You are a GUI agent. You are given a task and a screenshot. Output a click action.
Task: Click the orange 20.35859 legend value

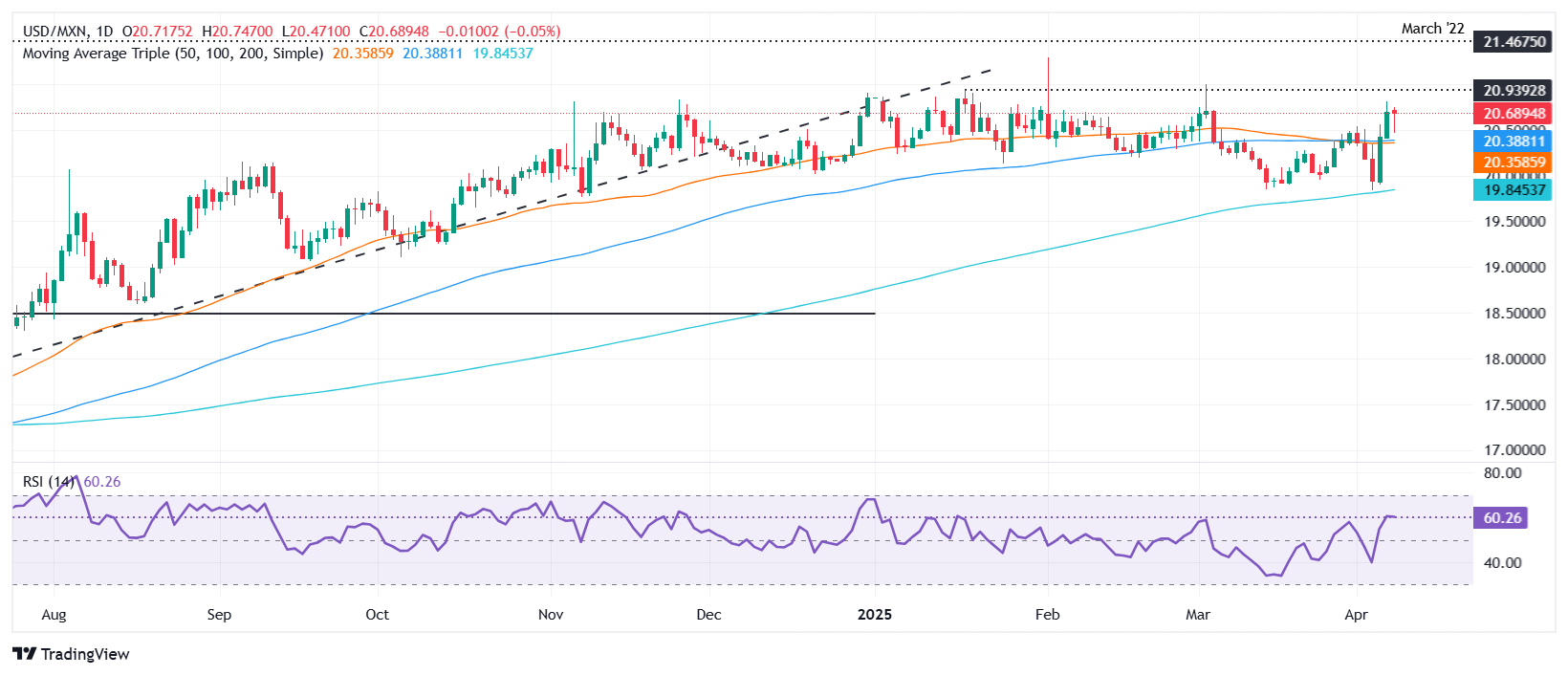pyautogui.click(x=362, y=54)
